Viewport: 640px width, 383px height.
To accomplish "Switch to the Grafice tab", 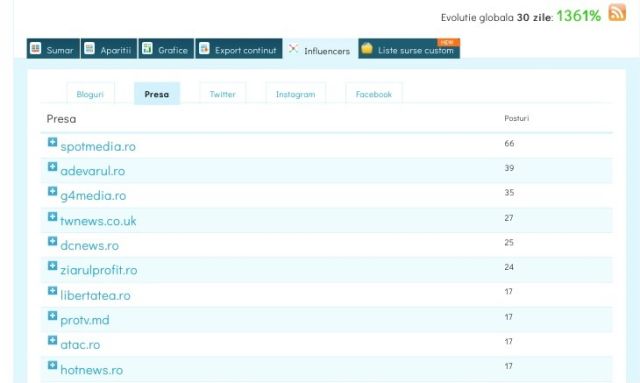I will click(166, 49).
